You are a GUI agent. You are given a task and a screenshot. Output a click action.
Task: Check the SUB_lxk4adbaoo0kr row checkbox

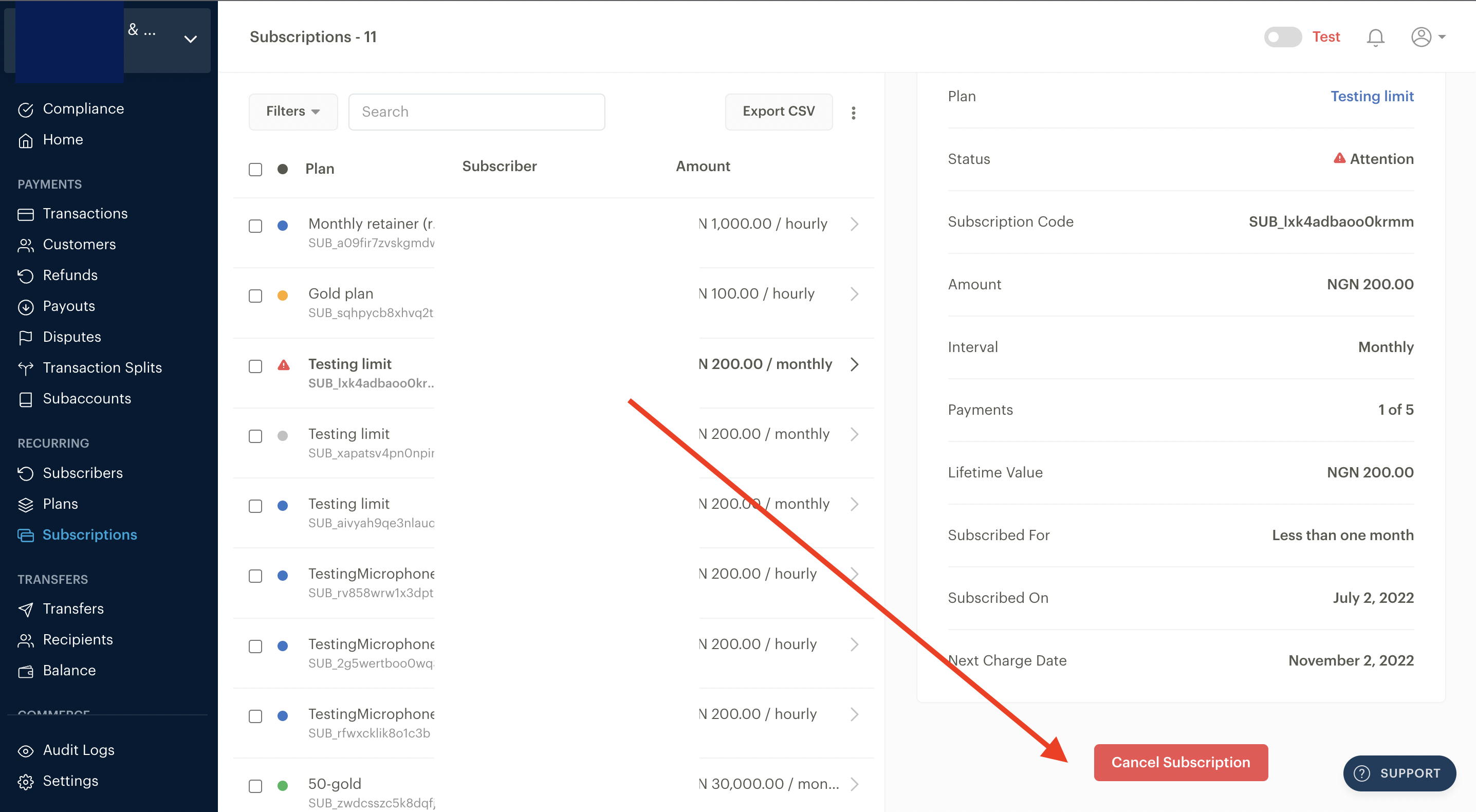pos(255,367)
